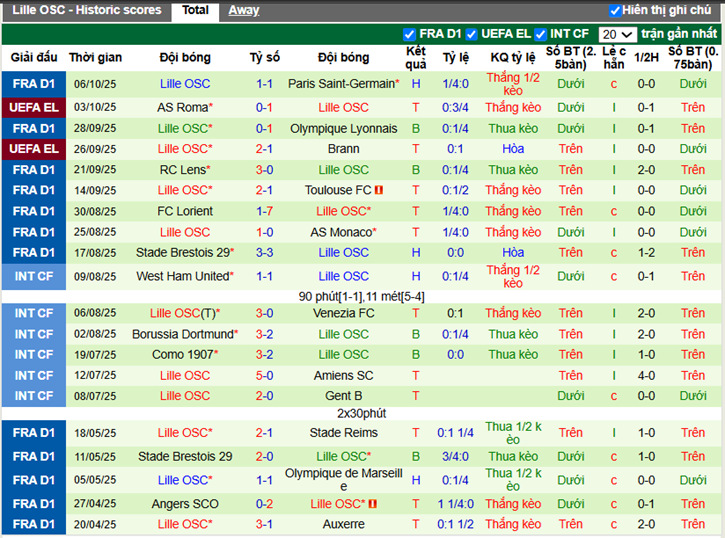
Task: Click the 90 phút[1-1],11 mét[5-4] note
Action: pos(362,297)
